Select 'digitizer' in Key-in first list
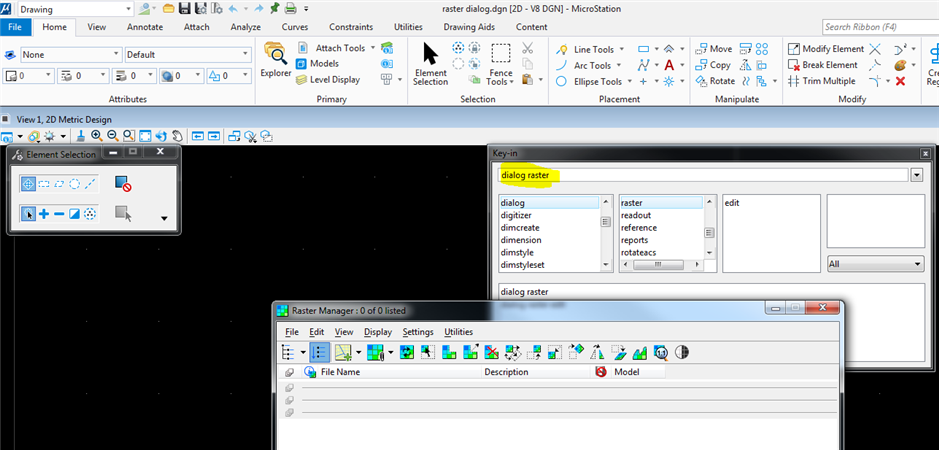 coord(516,215)
